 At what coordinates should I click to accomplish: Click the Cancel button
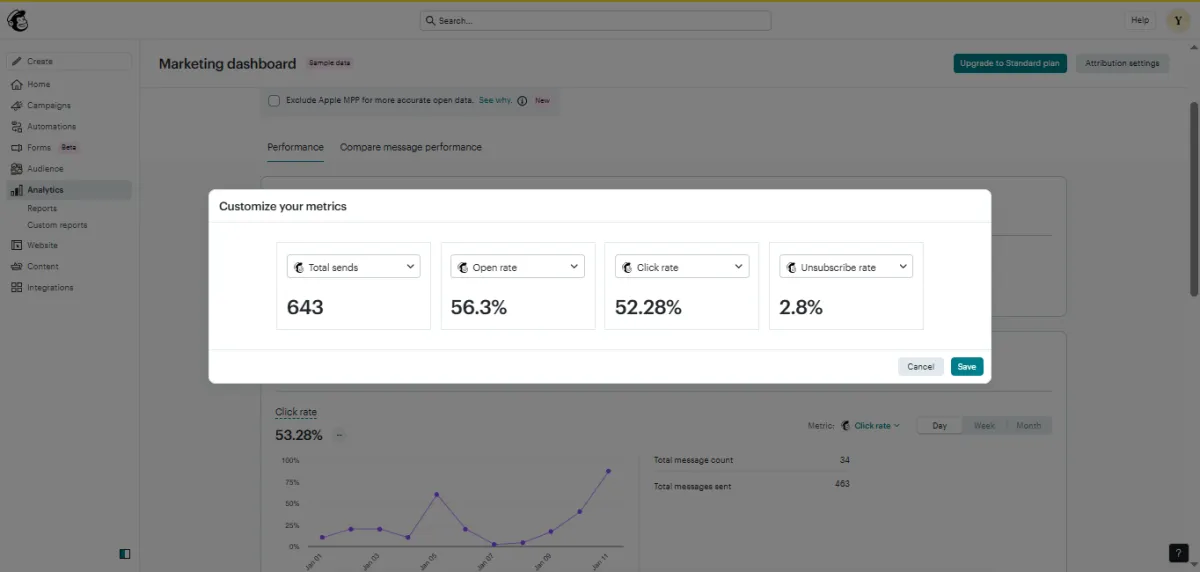[921, 367]
